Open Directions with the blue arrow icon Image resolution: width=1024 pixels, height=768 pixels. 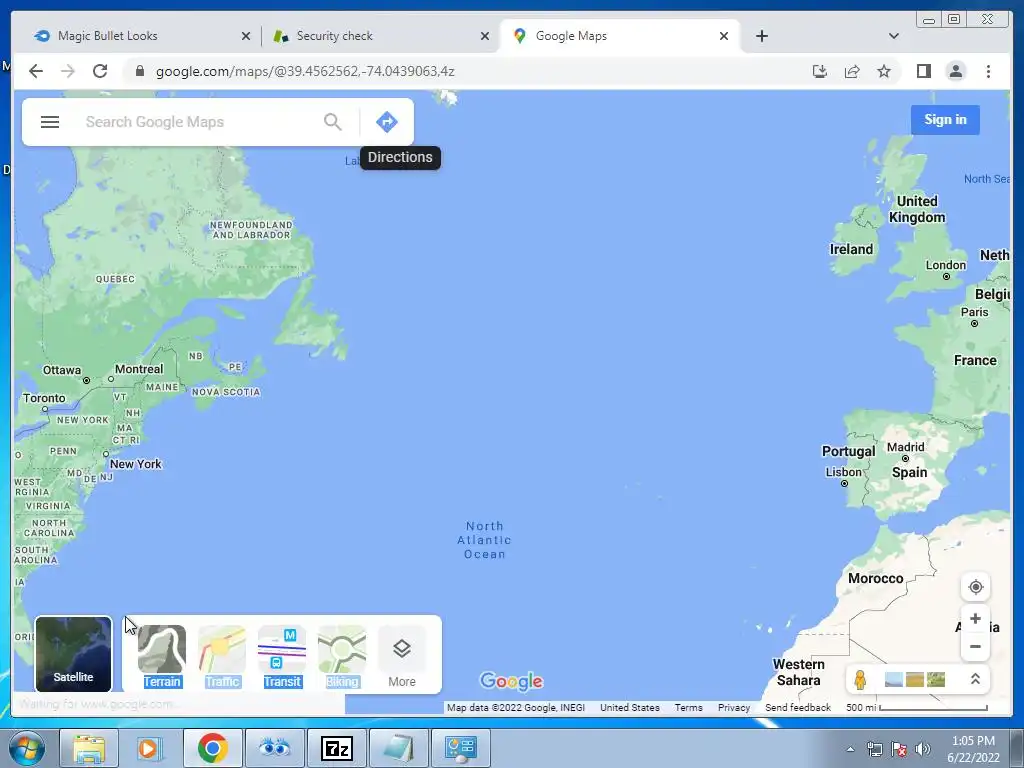pyautogui.click(x=387, y=122)
